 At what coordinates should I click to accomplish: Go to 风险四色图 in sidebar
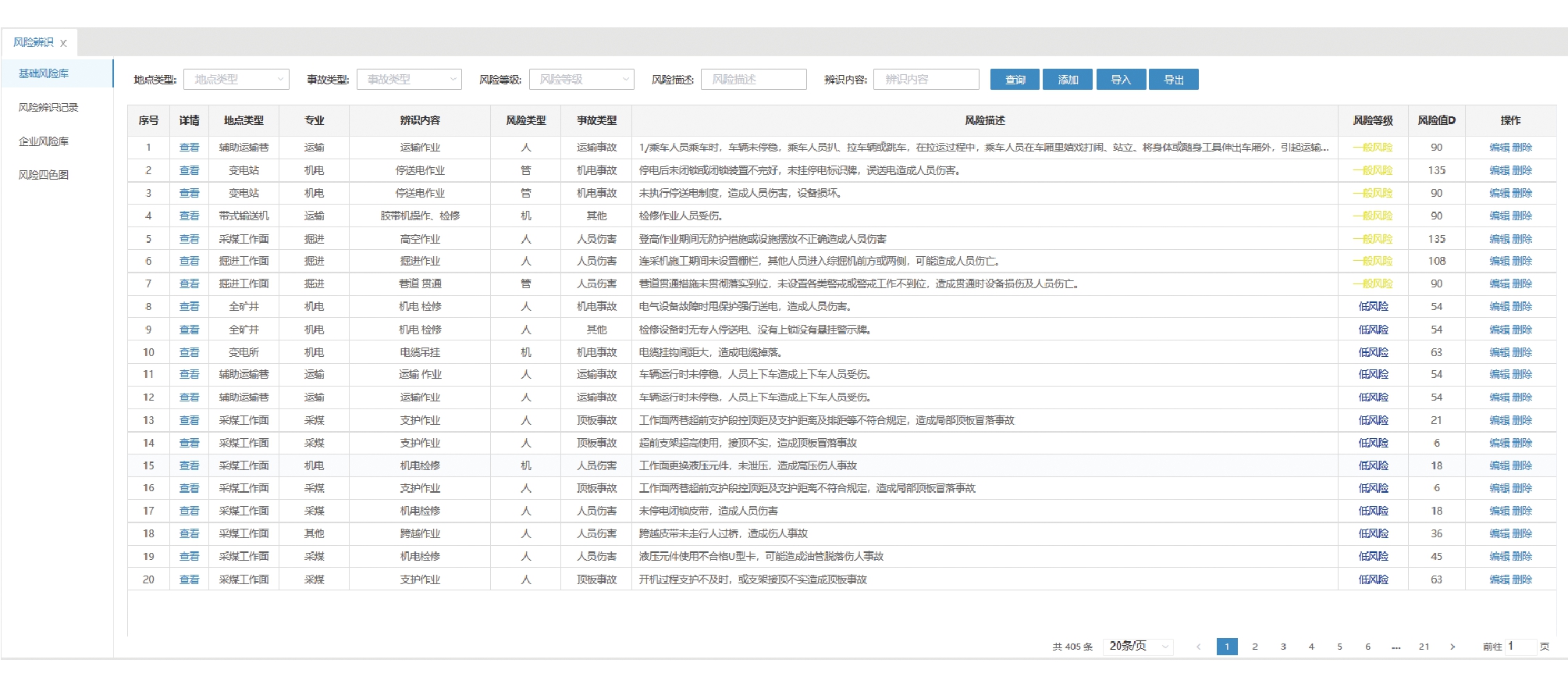pyautogui.click(x=44, y=175)
